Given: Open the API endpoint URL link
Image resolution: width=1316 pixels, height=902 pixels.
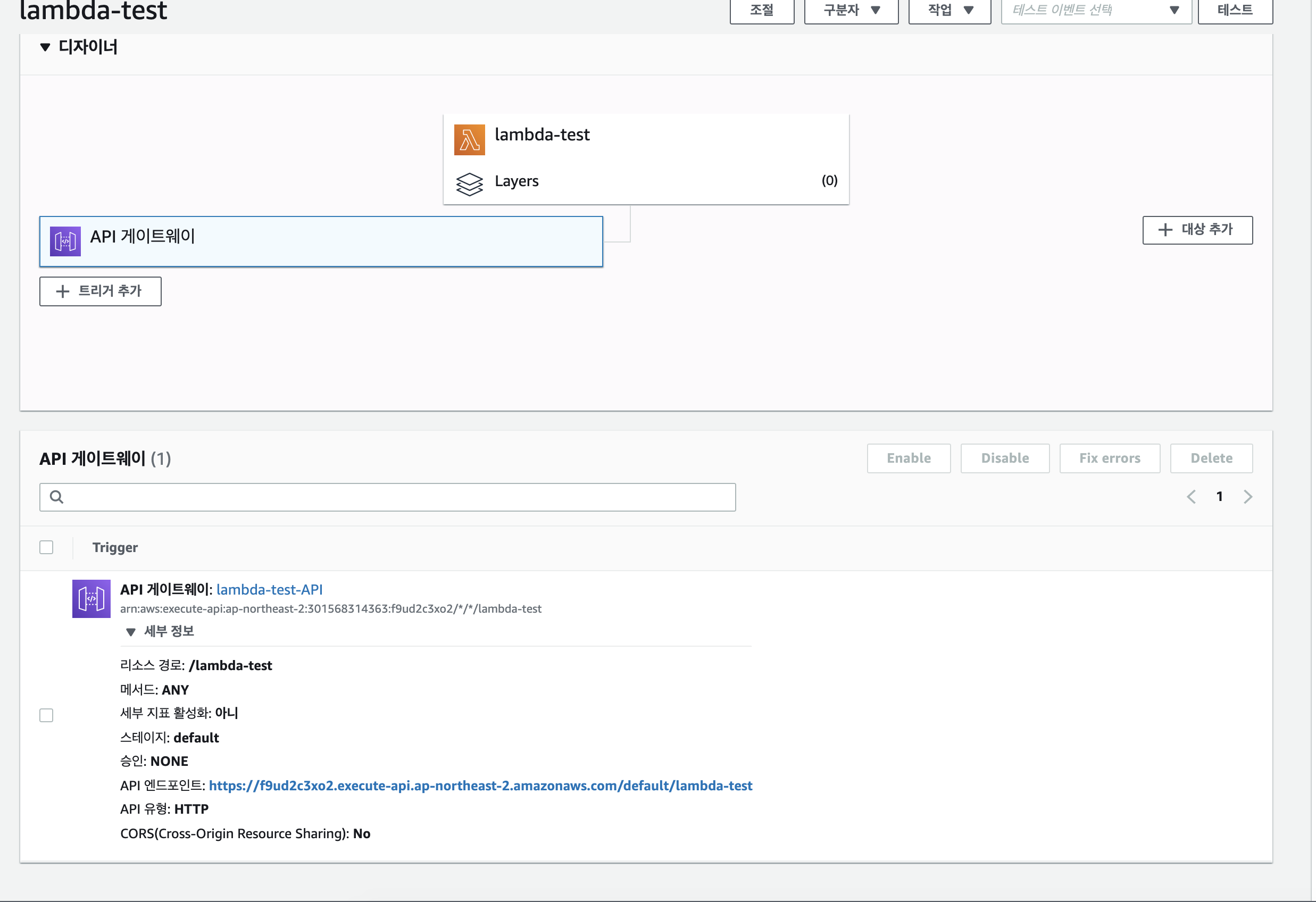Looking at the screenshot, I should (480, 786).
